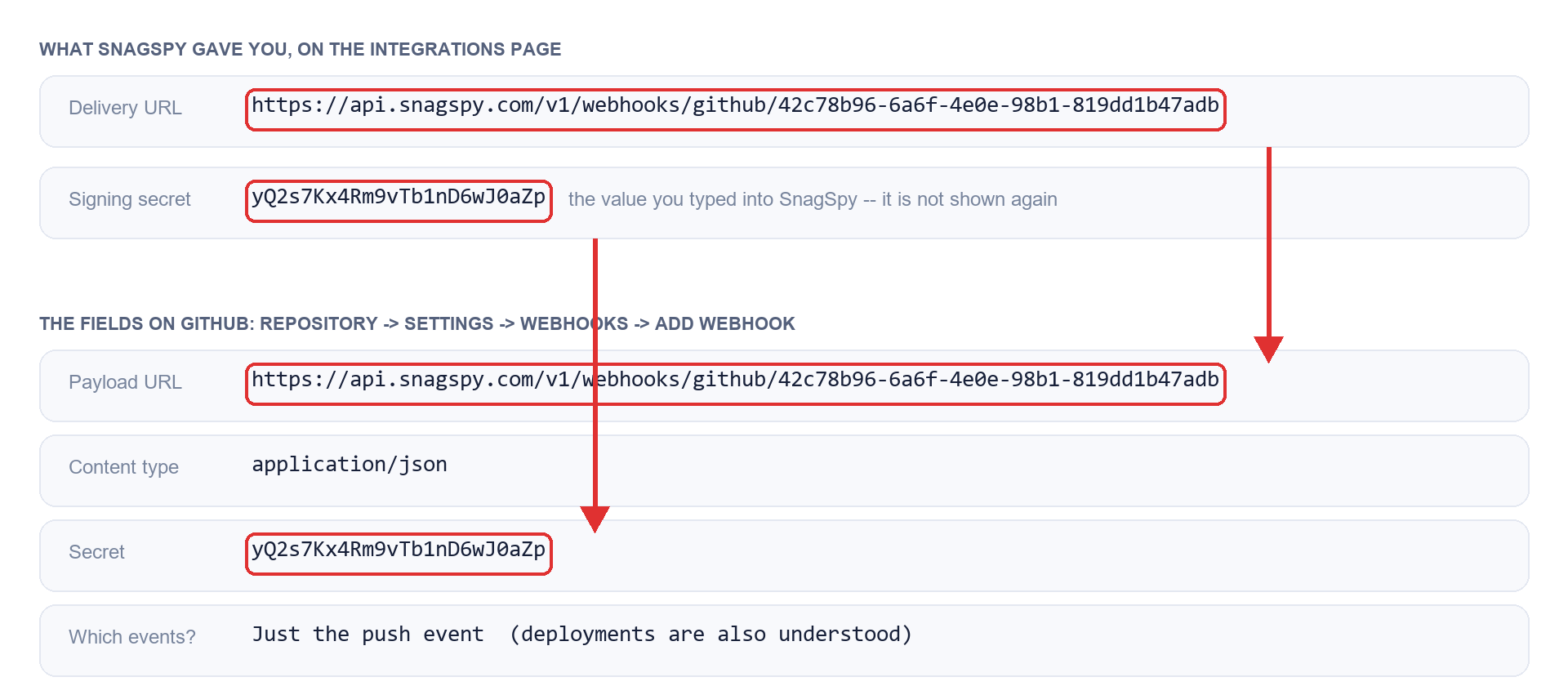Click the 'Delivery URL' label
Screen dimensions: 1568x686
click(x=125, y=108)
